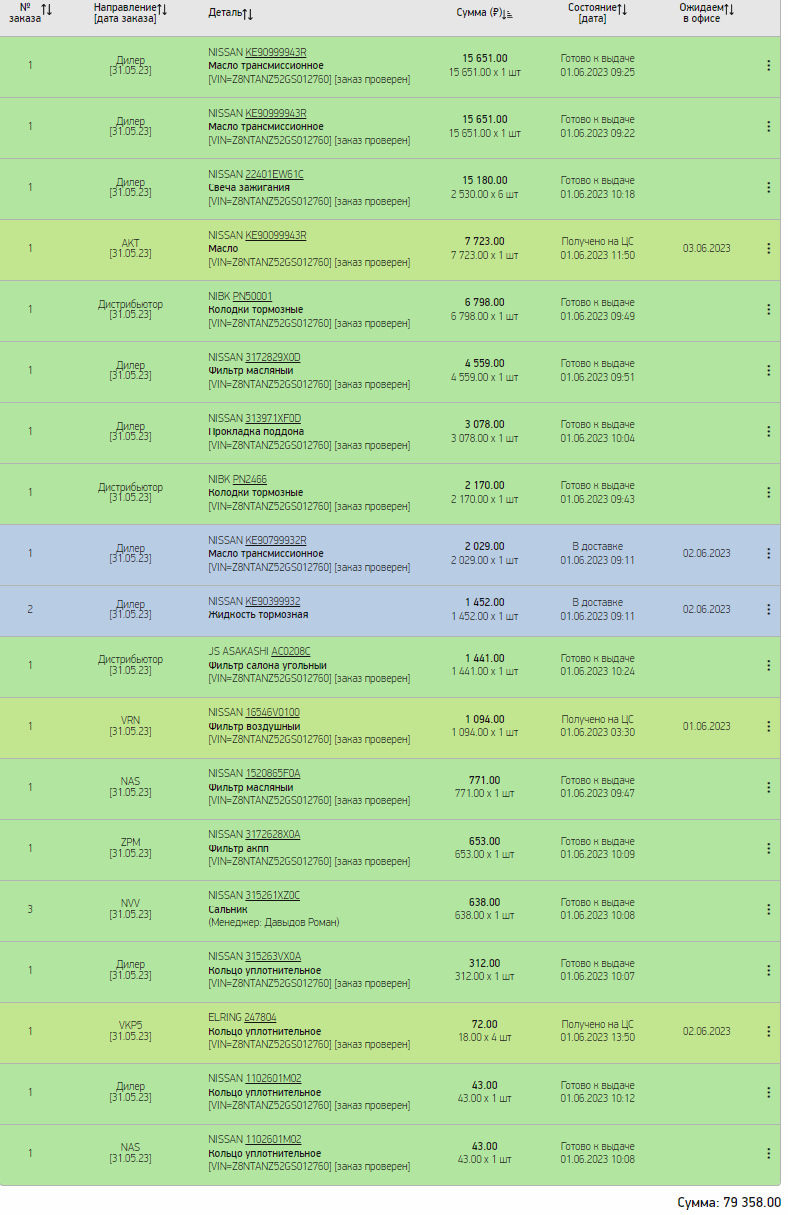Viewport: 788px width, 1215px height.
Task: Click part number 16546V0100
Action: click(273, 712)
